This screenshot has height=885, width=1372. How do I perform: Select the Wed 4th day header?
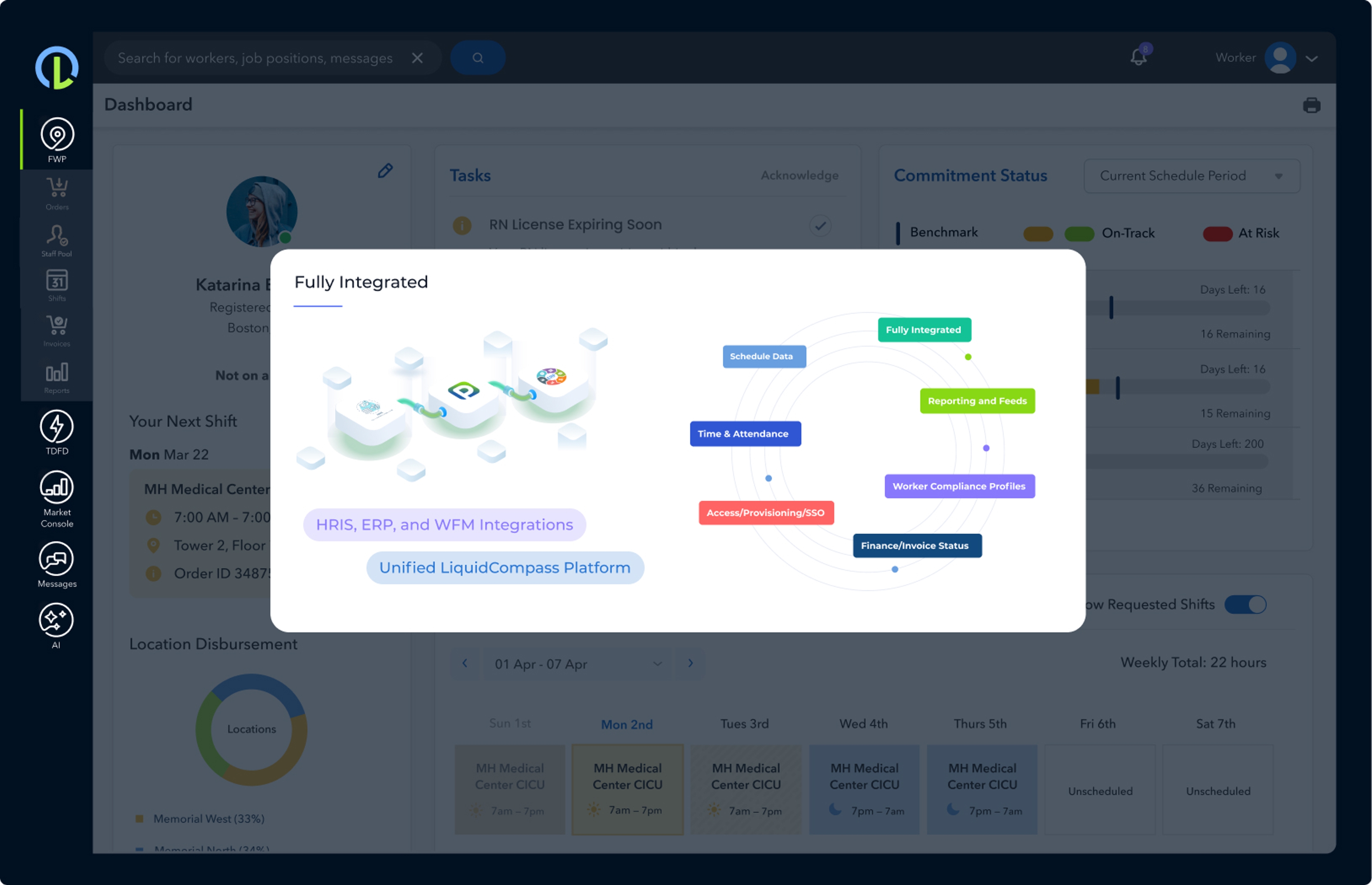864,724
